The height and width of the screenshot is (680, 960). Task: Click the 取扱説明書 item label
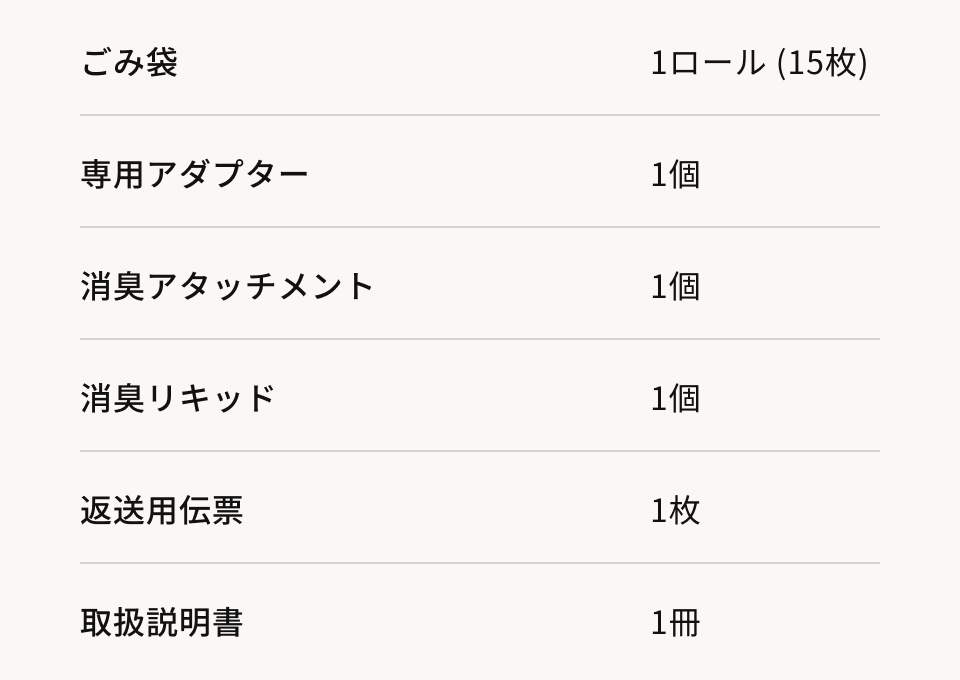tap(162, 622)
